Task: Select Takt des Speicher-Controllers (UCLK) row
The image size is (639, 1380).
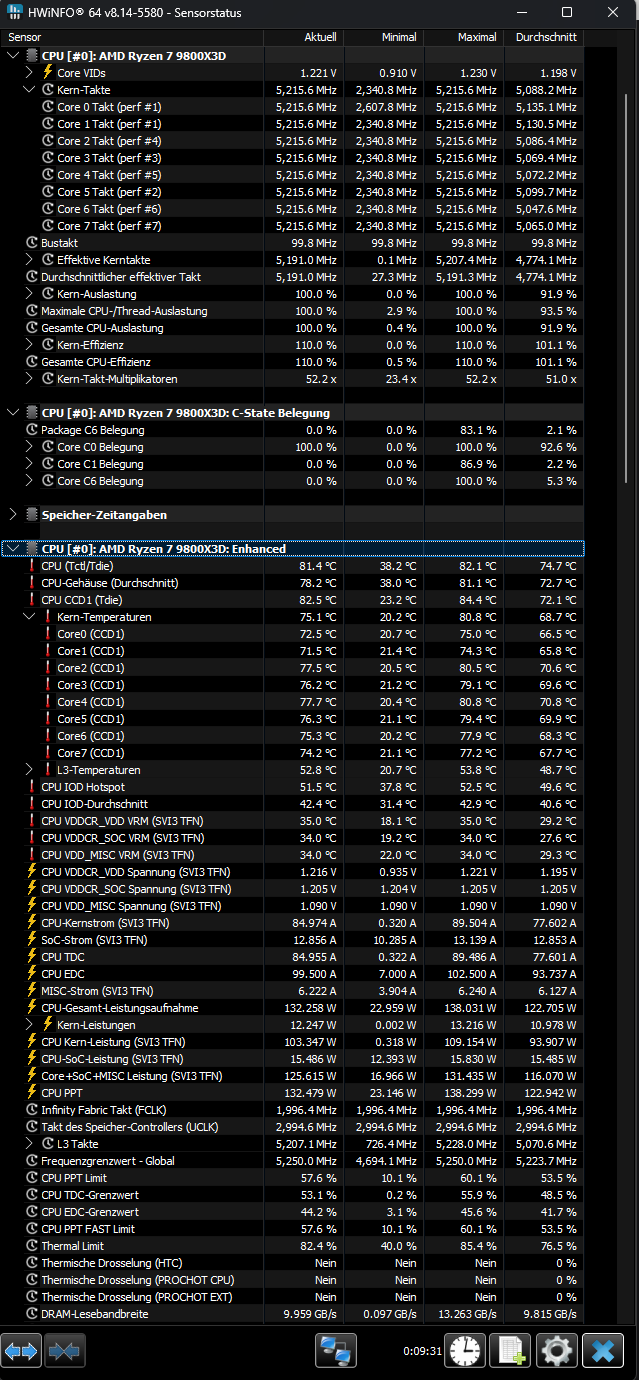Action: pos(292,1127)
